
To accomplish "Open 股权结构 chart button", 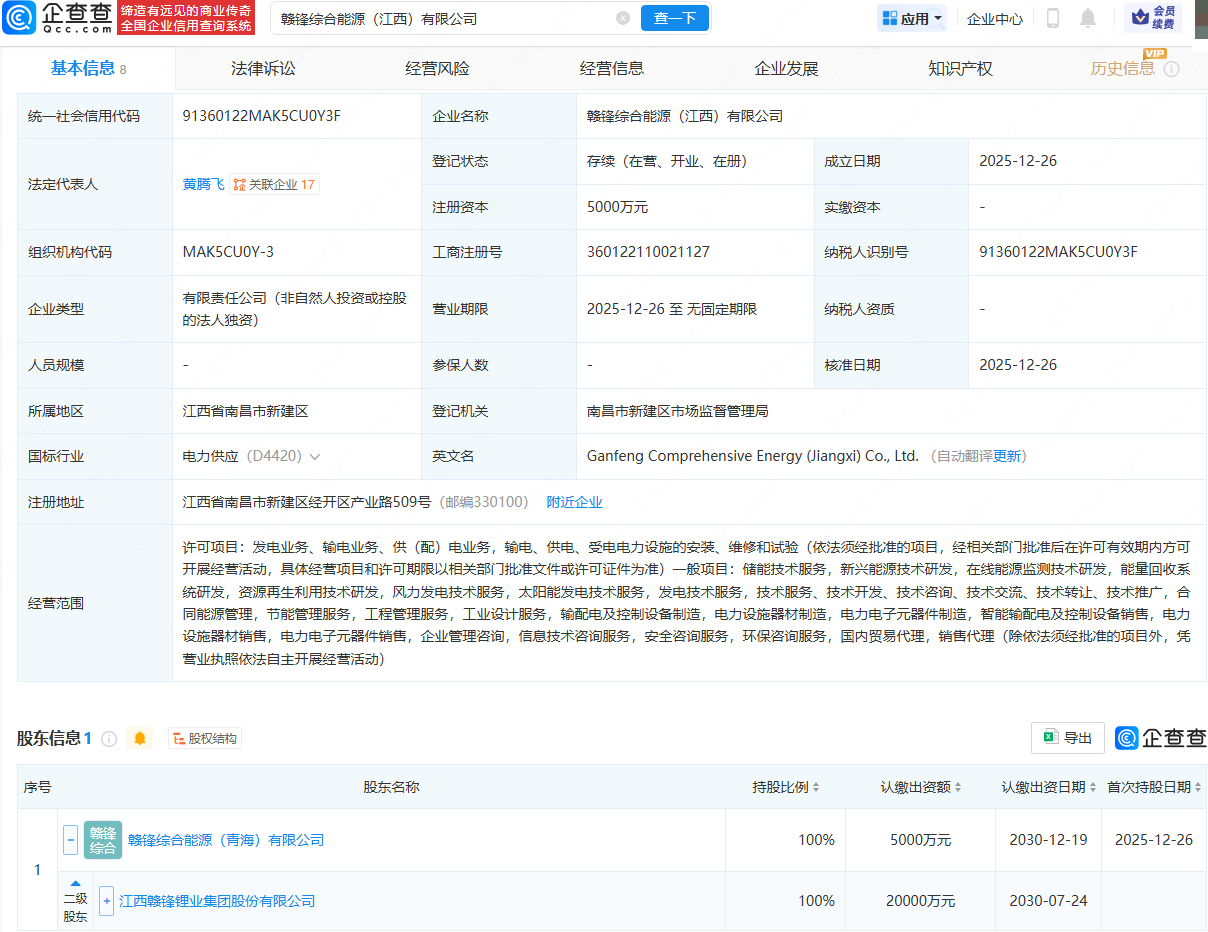I will [205, 739].
